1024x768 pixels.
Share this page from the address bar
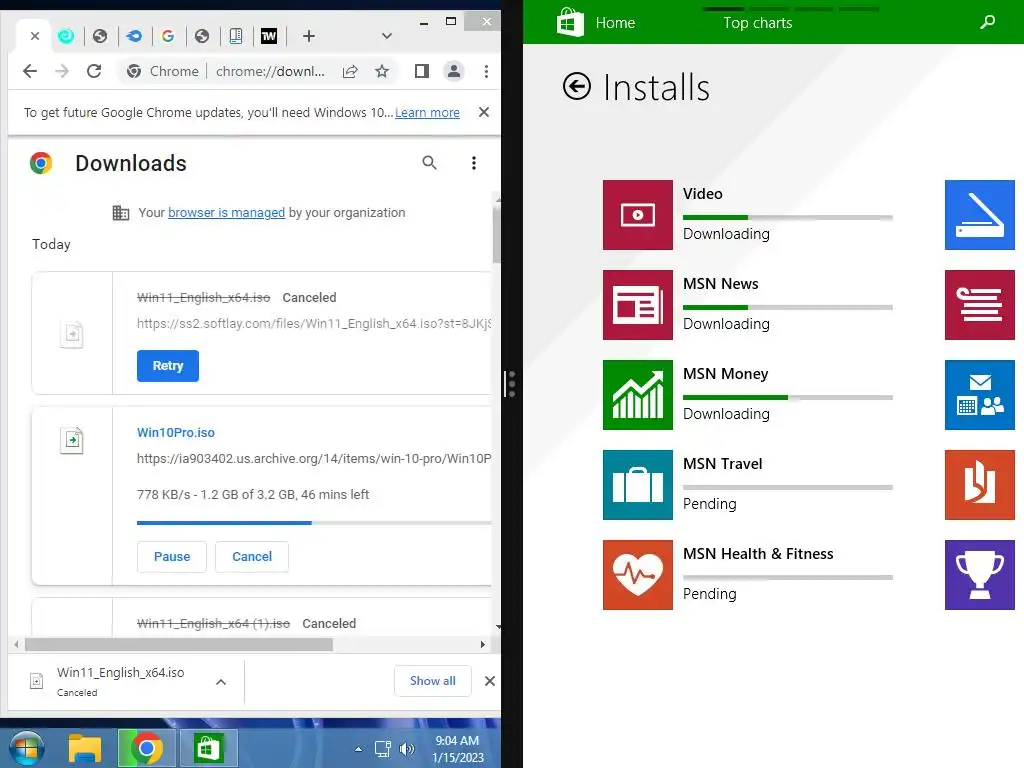(x=350, y=71)
